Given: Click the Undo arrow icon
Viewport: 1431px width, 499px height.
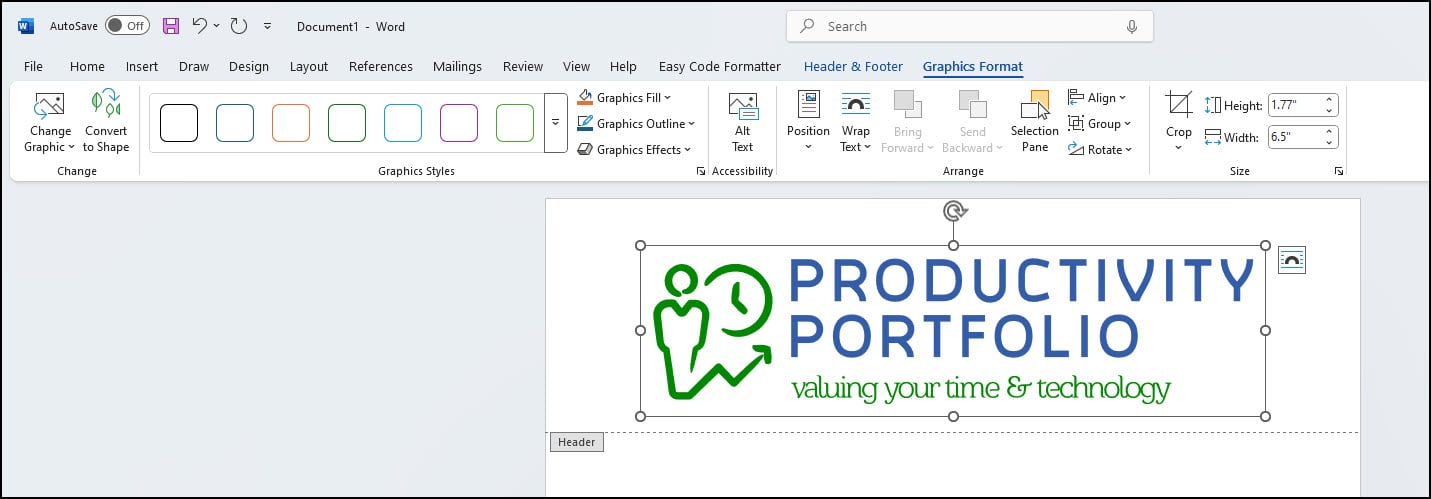Looking at the screenshot, I should (200, 26).
